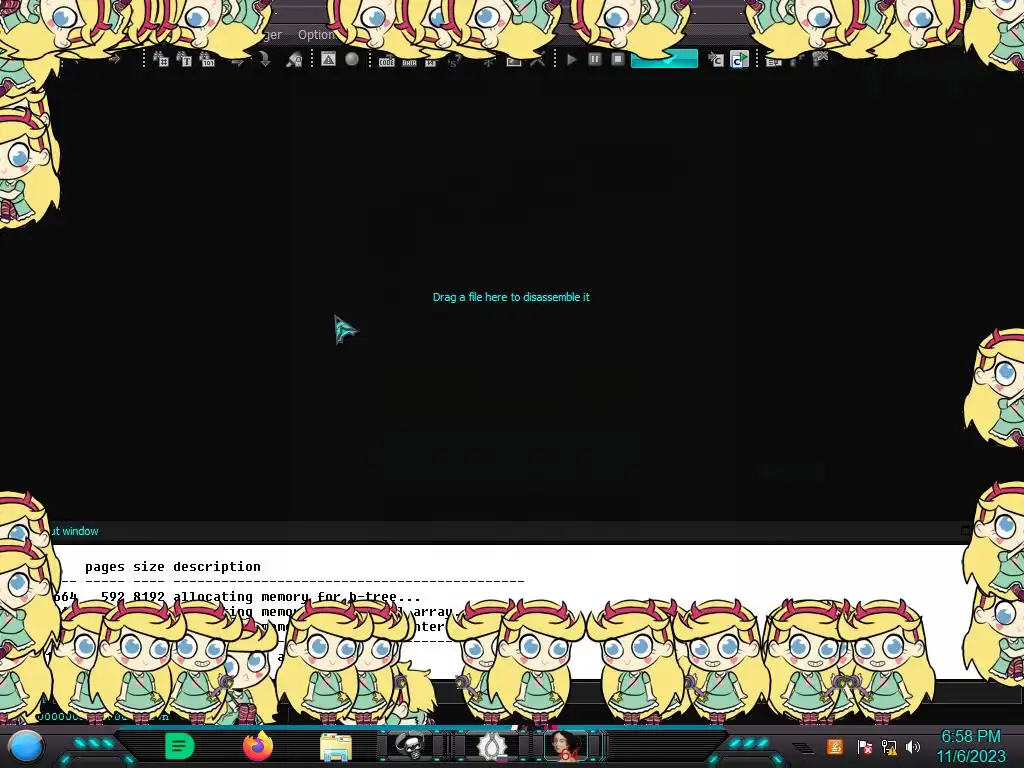The width and height of the screenshot is (1024, 768).
Task: Click the flashlight search icon
Action: [x=295, y=60]
